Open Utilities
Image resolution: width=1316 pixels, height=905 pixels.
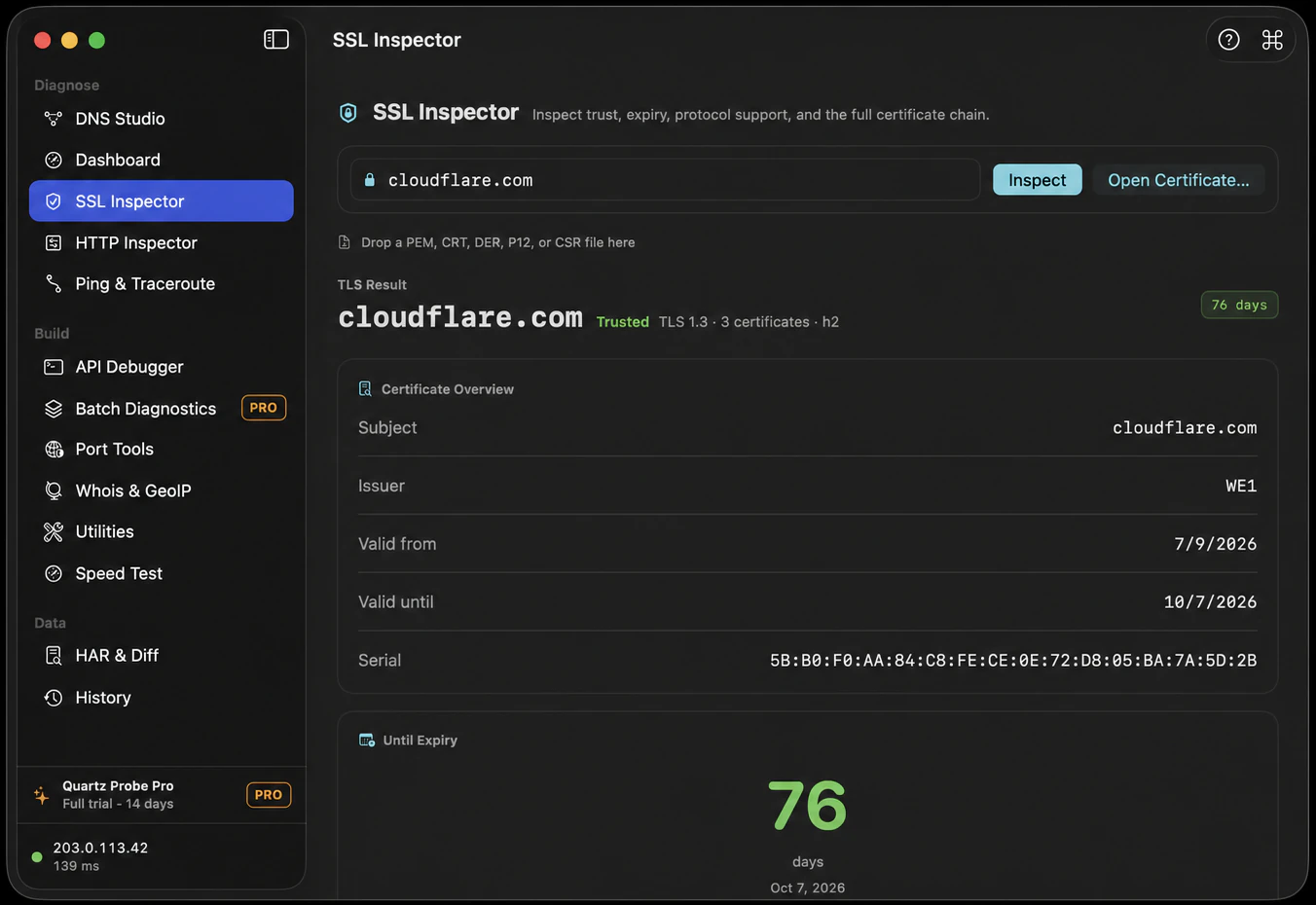click(162, 532)
